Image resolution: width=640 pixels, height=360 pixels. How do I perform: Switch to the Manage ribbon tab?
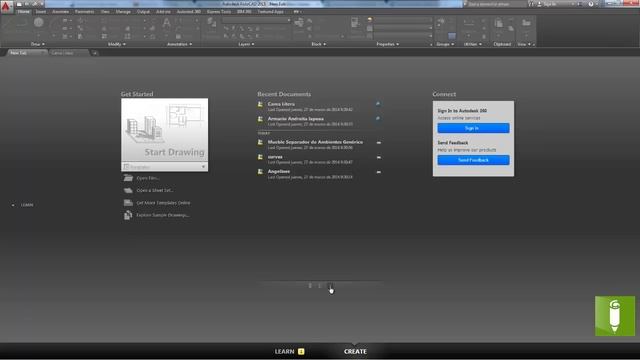click(123, 11)
